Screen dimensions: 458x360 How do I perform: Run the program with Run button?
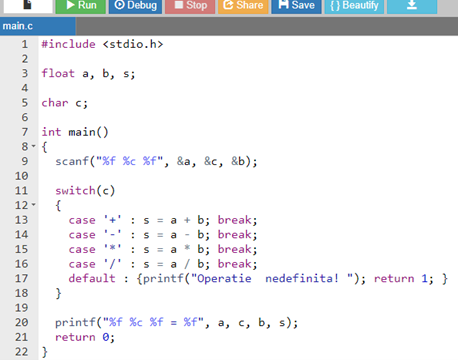81,6
